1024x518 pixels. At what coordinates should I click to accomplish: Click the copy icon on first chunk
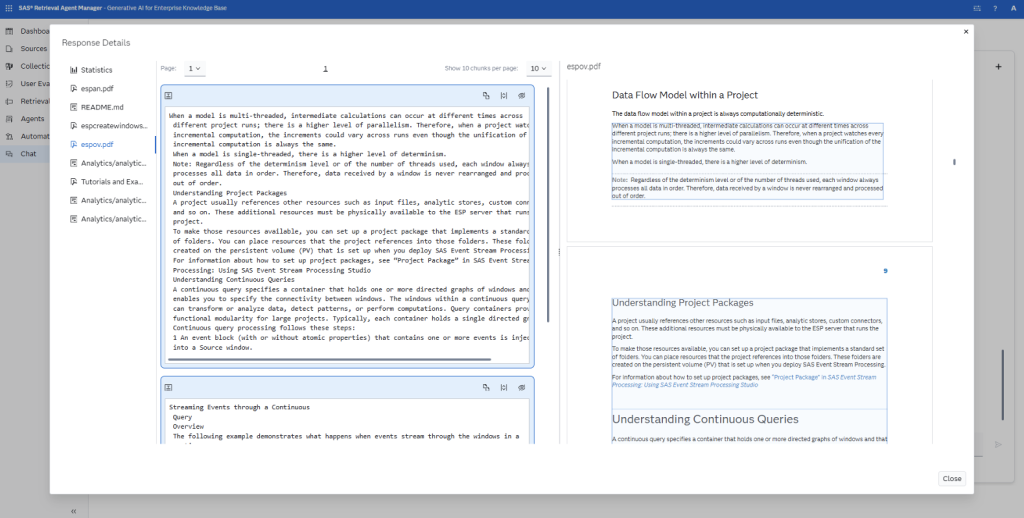[x=486, y=95]
